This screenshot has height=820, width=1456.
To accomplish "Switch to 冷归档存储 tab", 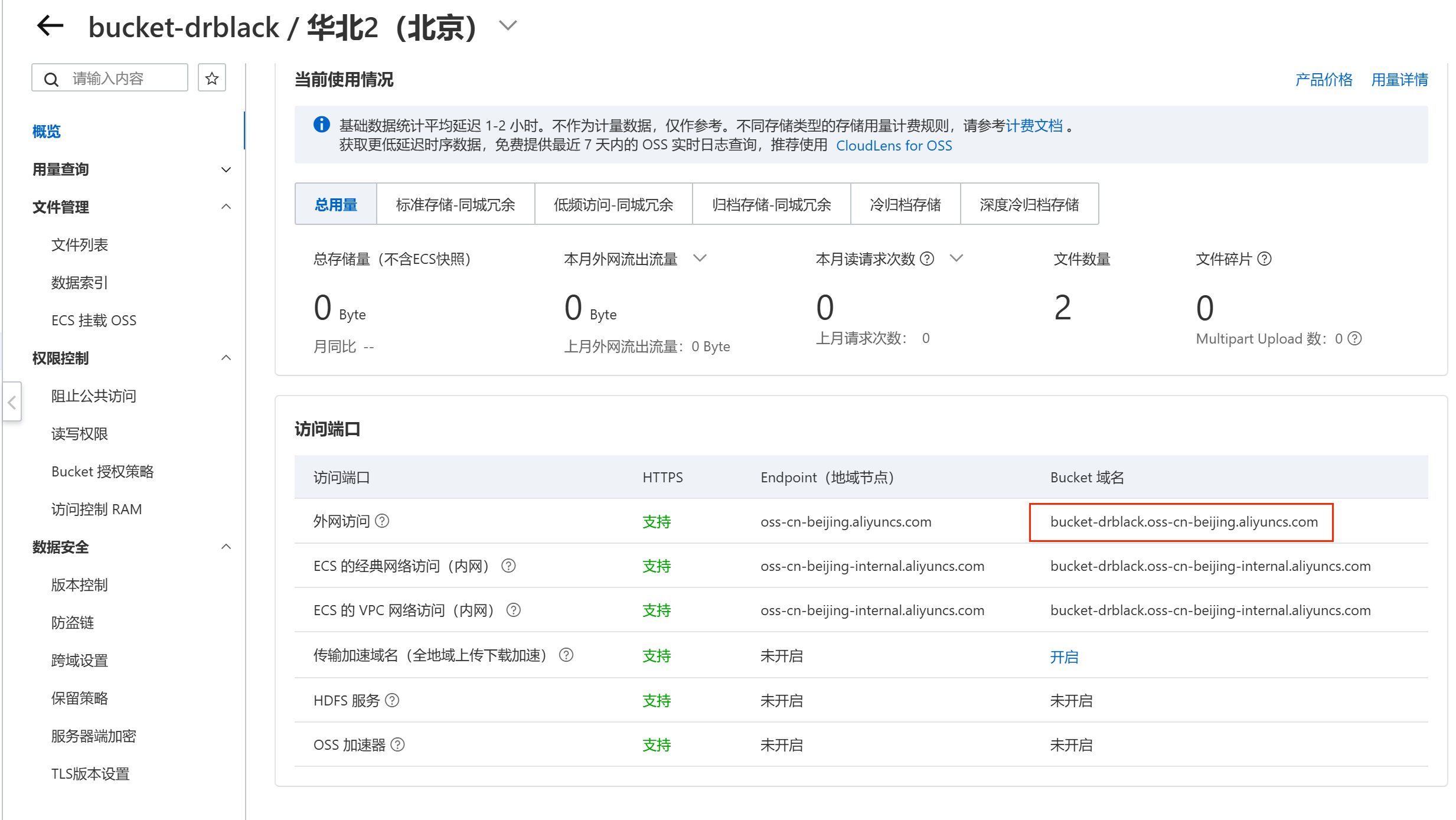I will click(906, 204).
